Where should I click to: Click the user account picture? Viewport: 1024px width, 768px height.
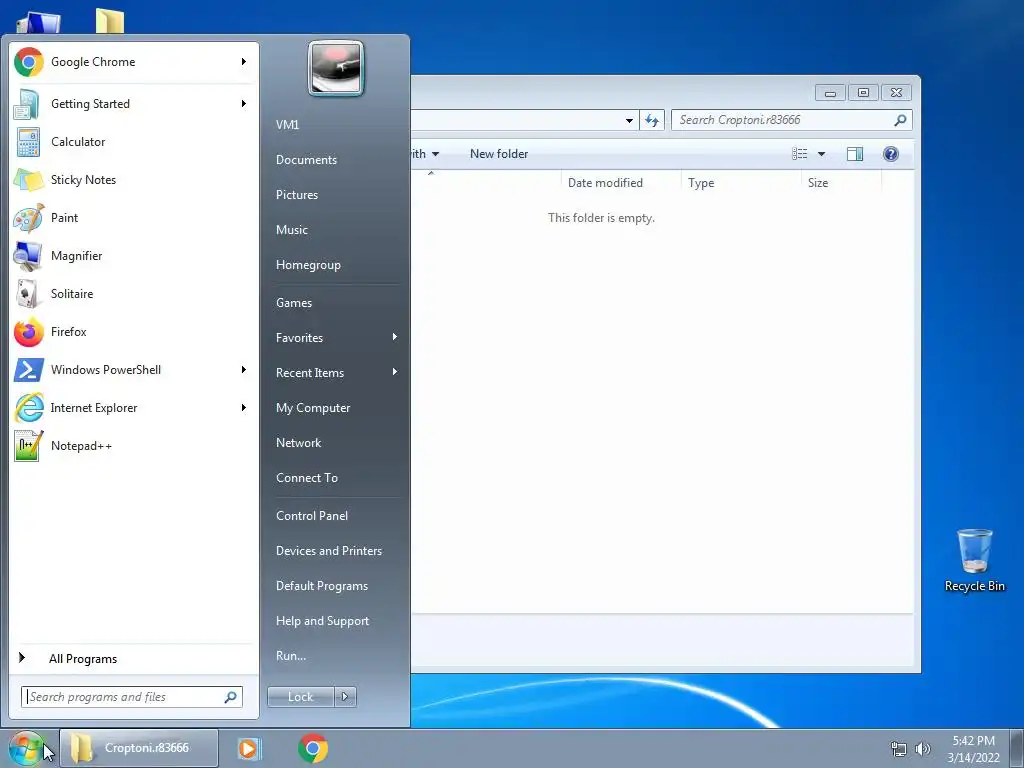336,69
